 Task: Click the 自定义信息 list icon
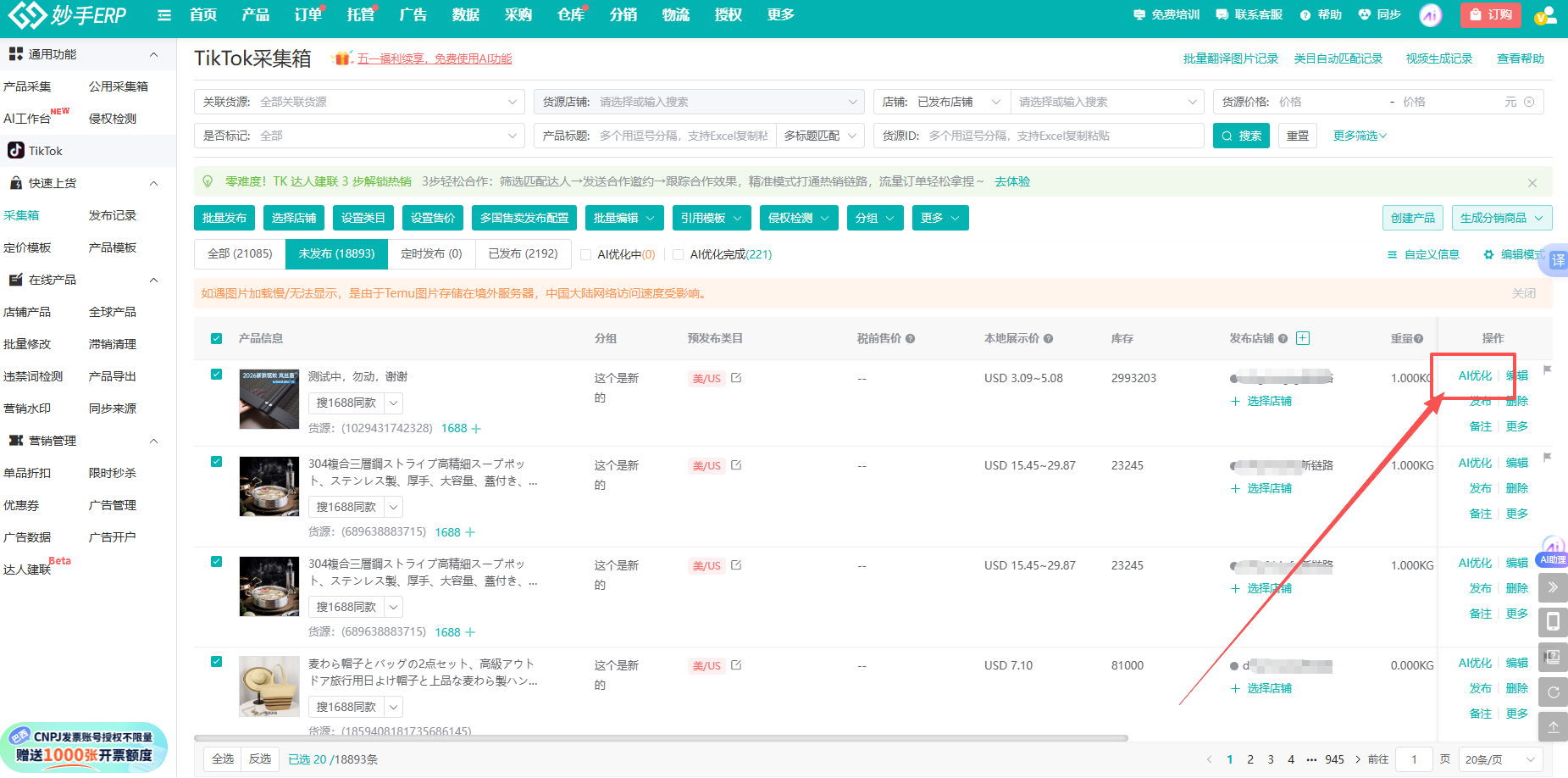coord(1392,254)
